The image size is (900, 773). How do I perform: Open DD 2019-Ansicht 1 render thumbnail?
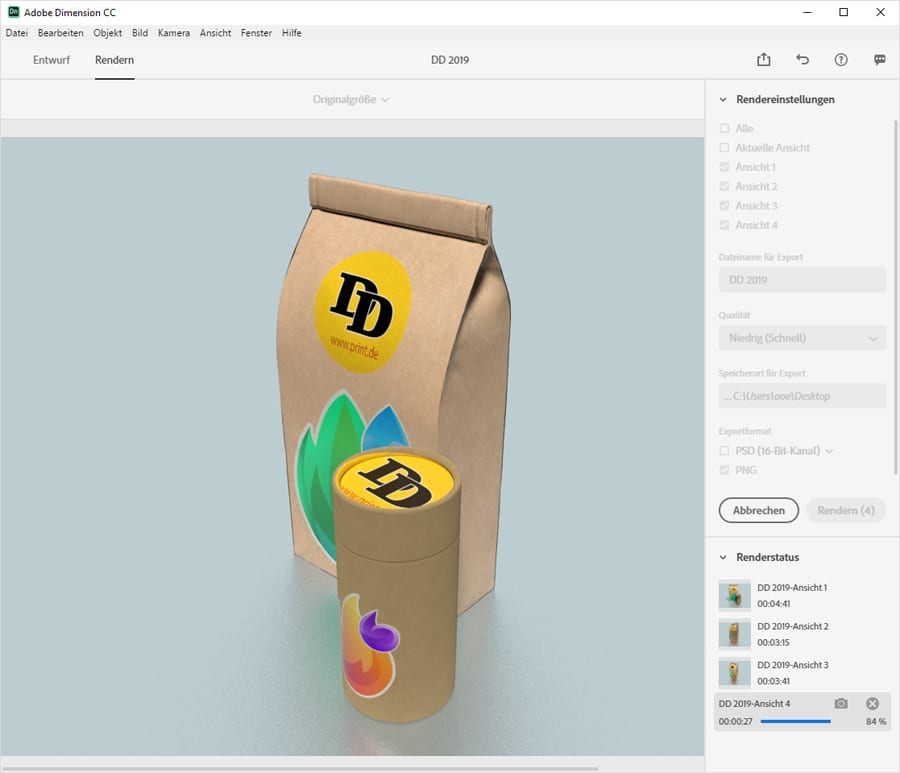click(734, 595)
